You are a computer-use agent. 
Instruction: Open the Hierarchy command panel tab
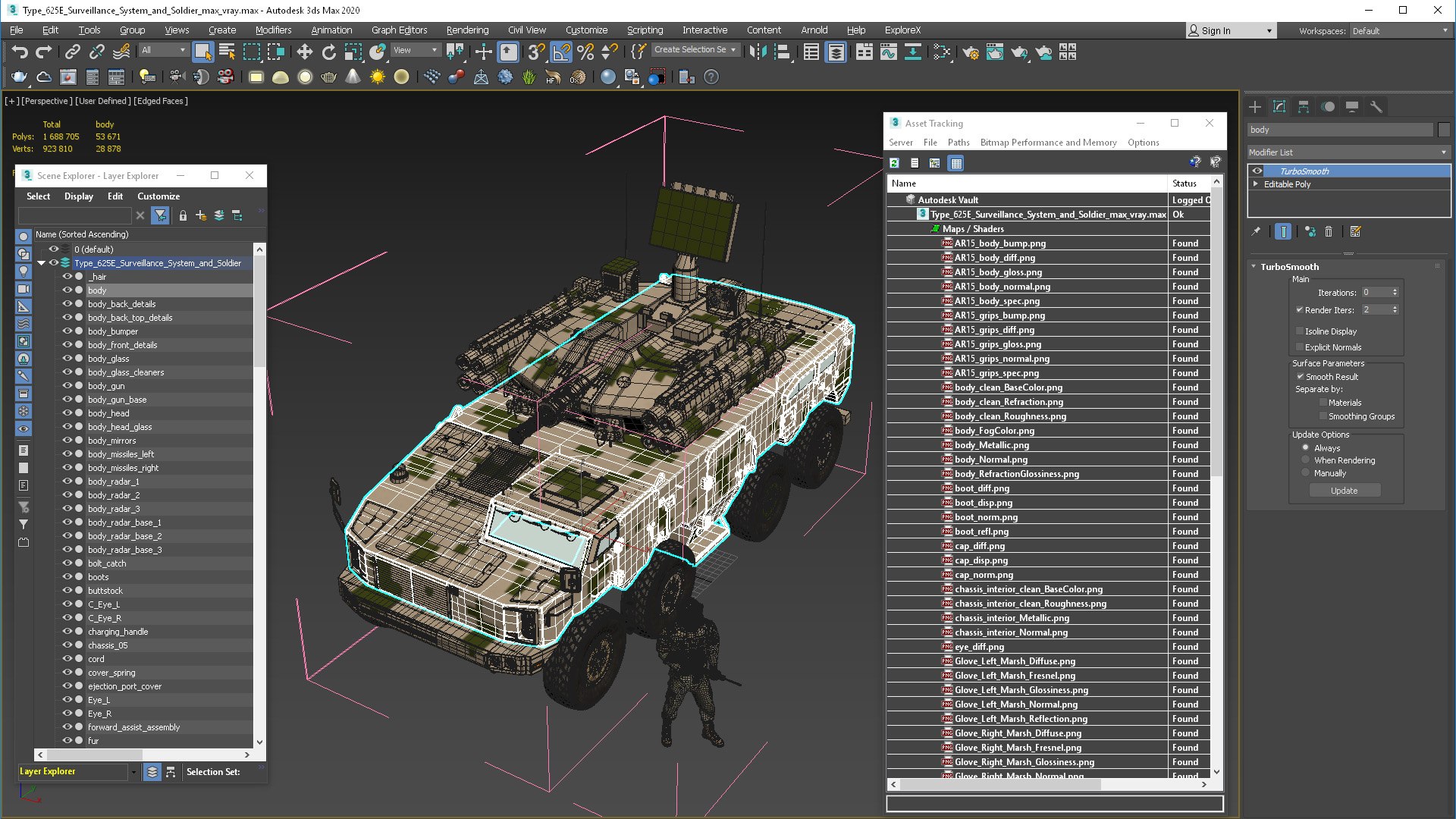[x=1304, y=107]
